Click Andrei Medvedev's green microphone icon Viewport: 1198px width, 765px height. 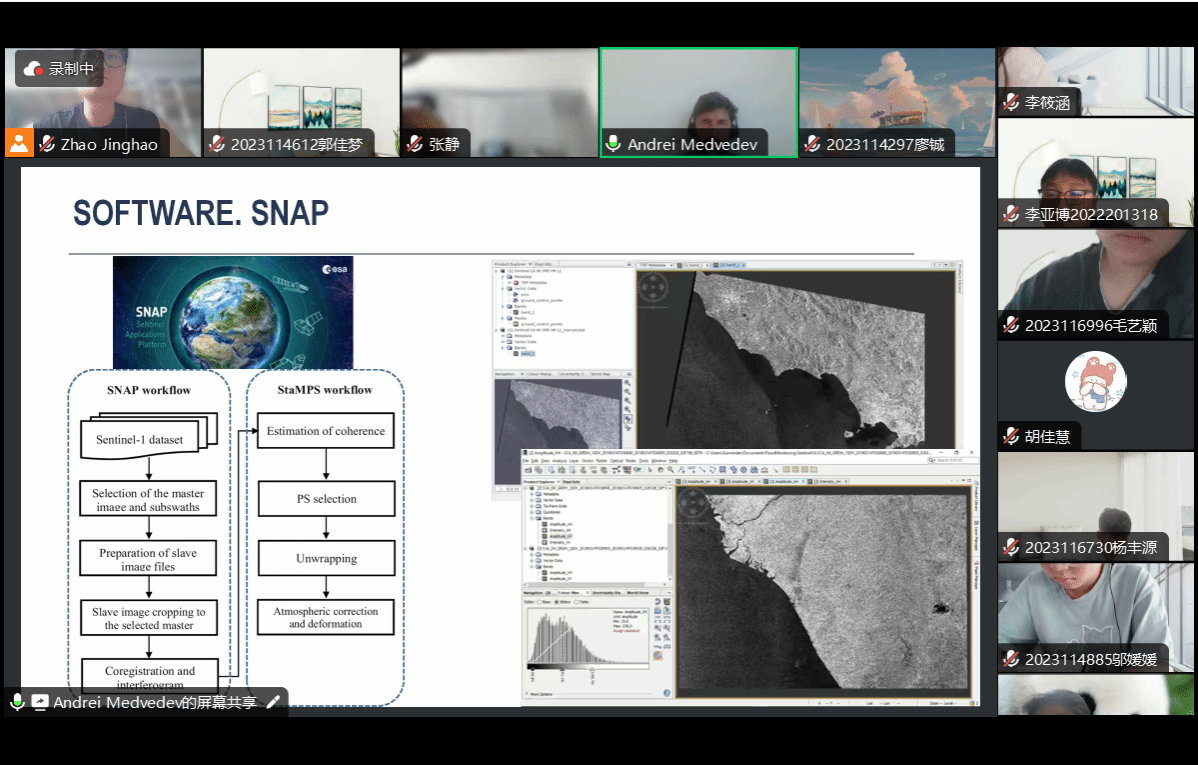click(613, 144)
